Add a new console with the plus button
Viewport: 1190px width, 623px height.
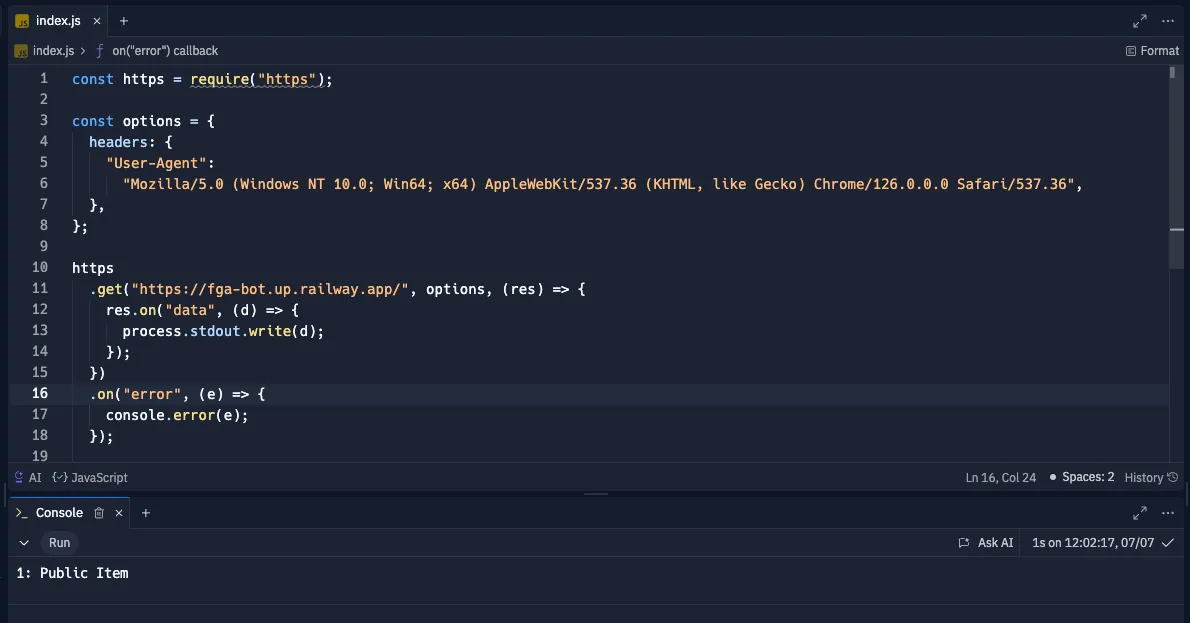[145, 512]
